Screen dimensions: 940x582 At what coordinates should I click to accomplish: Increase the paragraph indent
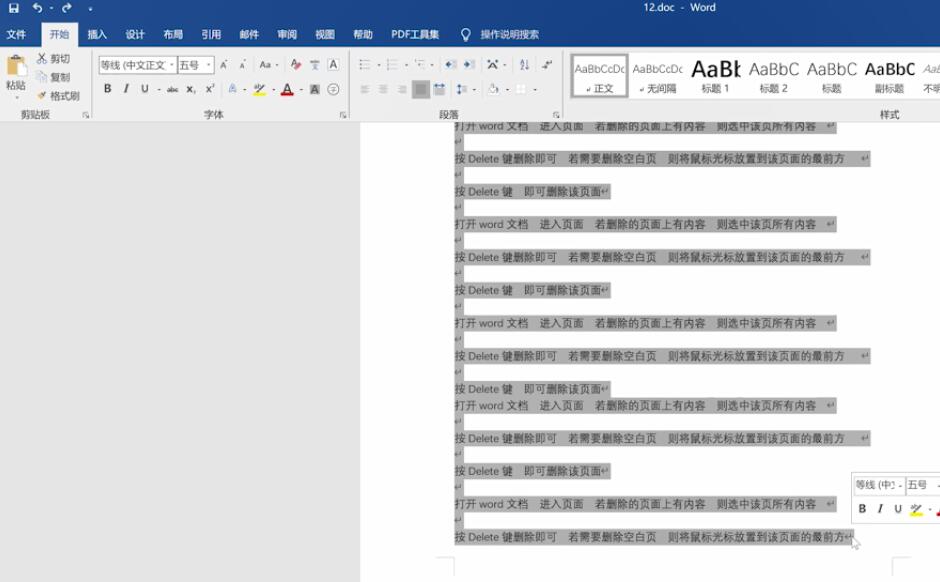[x=469, y=65]
